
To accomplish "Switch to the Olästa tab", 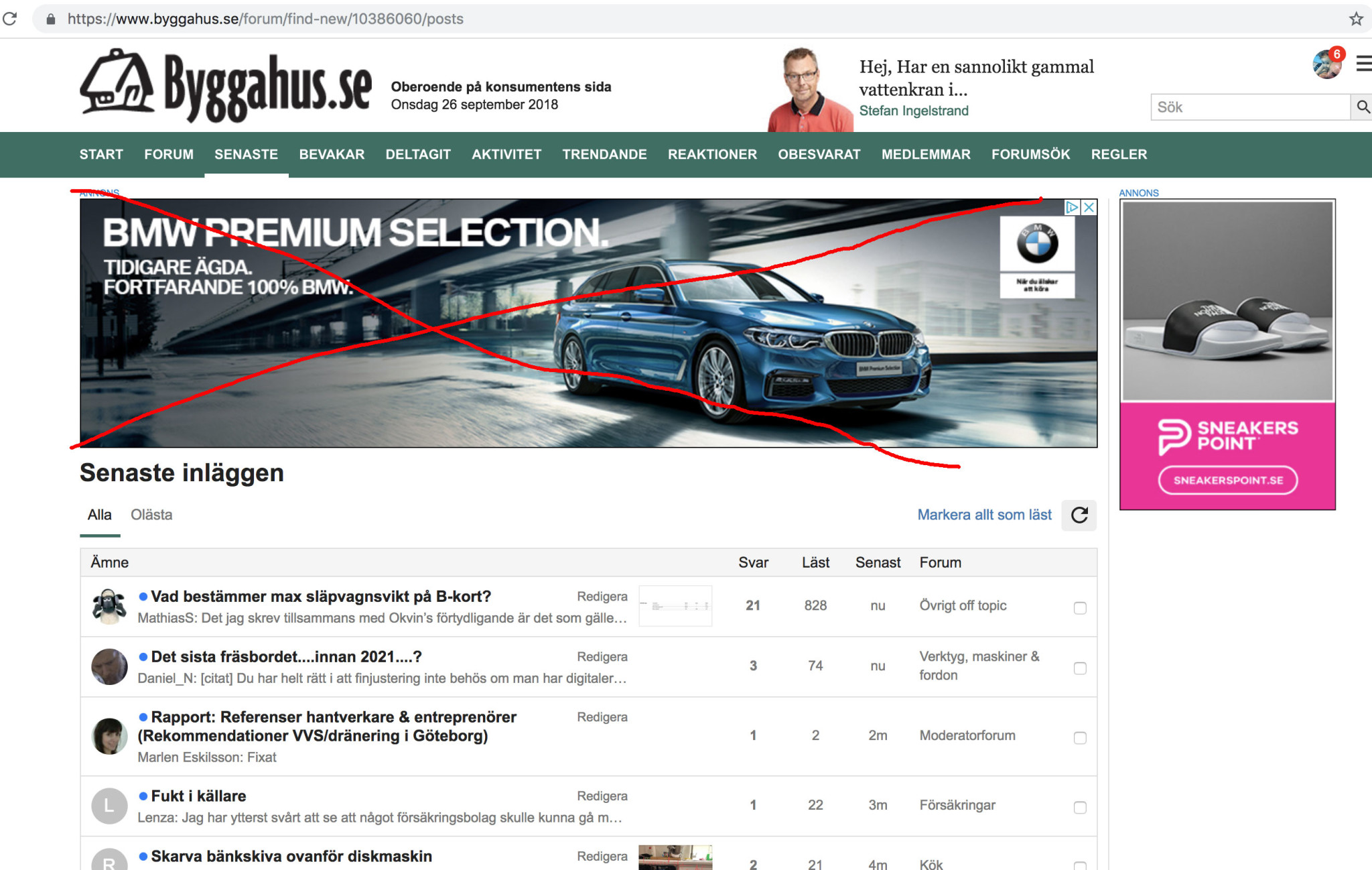I will [x=151, y=515].
